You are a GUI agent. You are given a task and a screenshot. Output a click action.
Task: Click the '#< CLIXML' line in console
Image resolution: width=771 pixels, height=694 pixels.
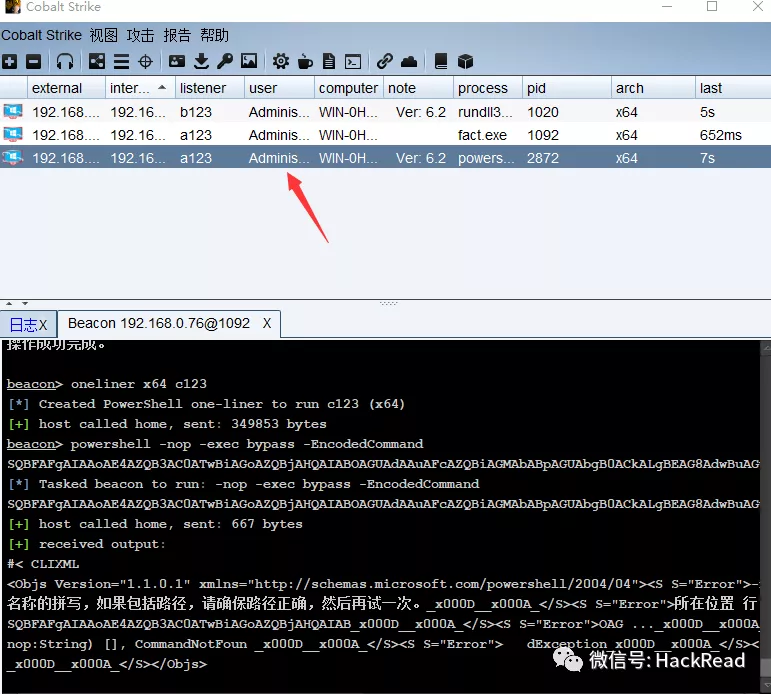coord(43,564)
